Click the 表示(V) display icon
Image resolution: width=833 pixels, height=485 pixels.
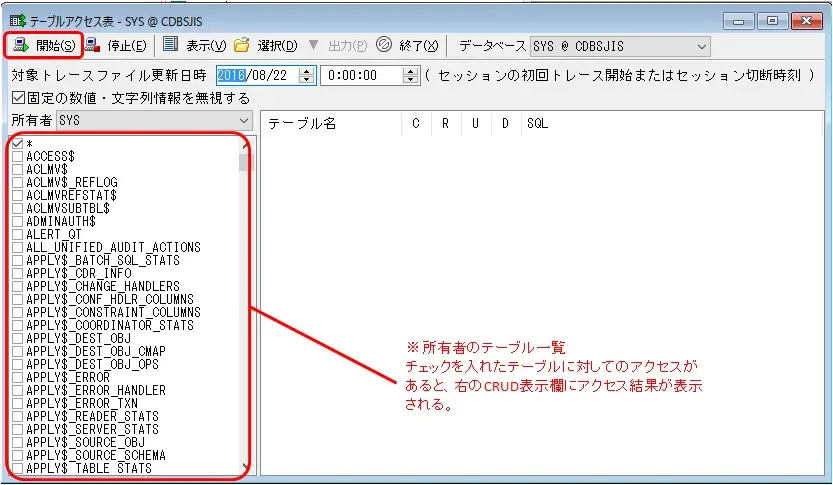[x=170, y=46]
